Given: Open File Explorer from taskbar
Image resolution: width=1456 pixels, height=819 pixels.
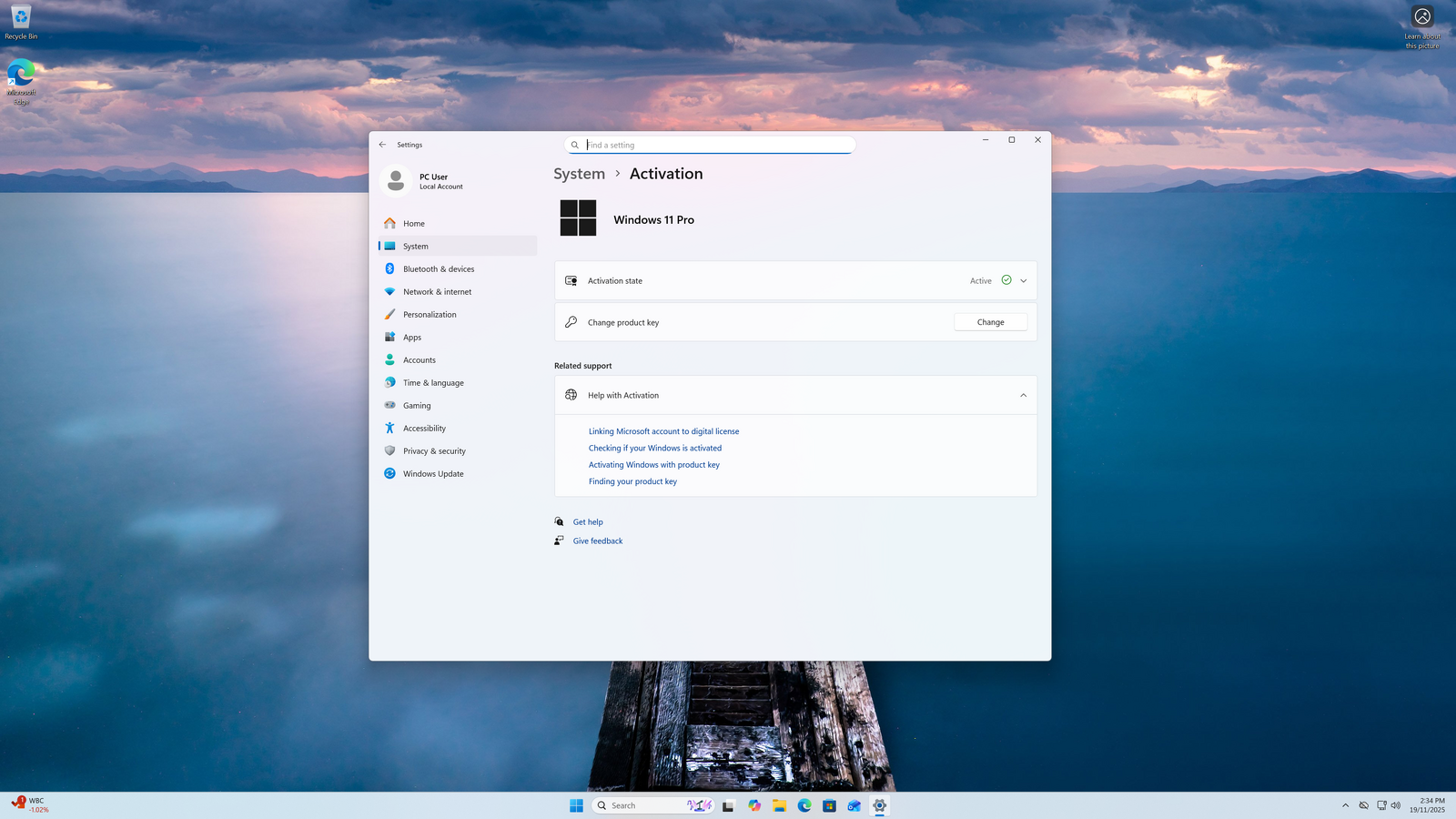Looking at the screenshot, I should point(780,805).
